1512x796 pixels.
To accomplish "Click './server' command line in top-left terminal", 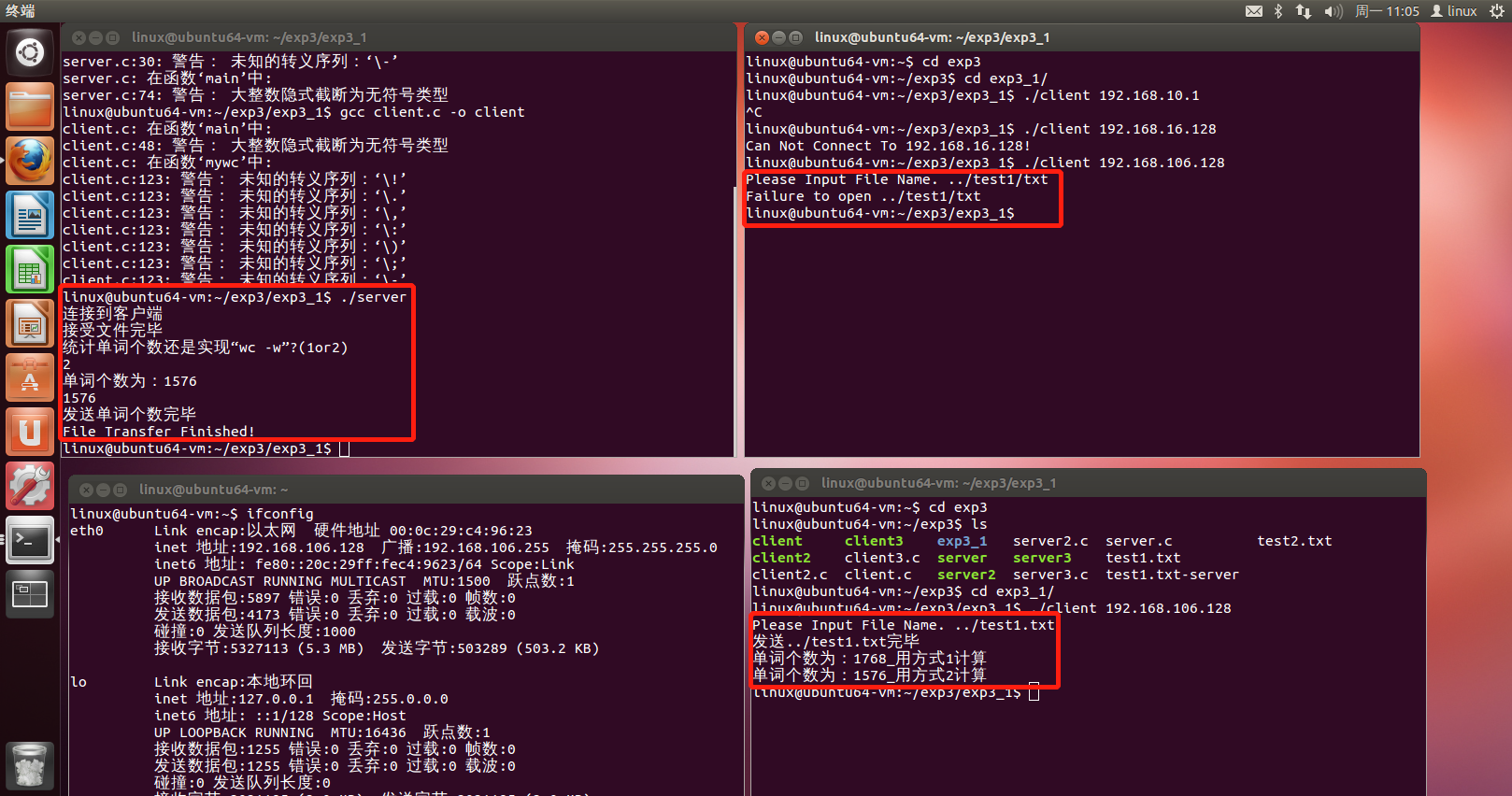I will (374, 297).
